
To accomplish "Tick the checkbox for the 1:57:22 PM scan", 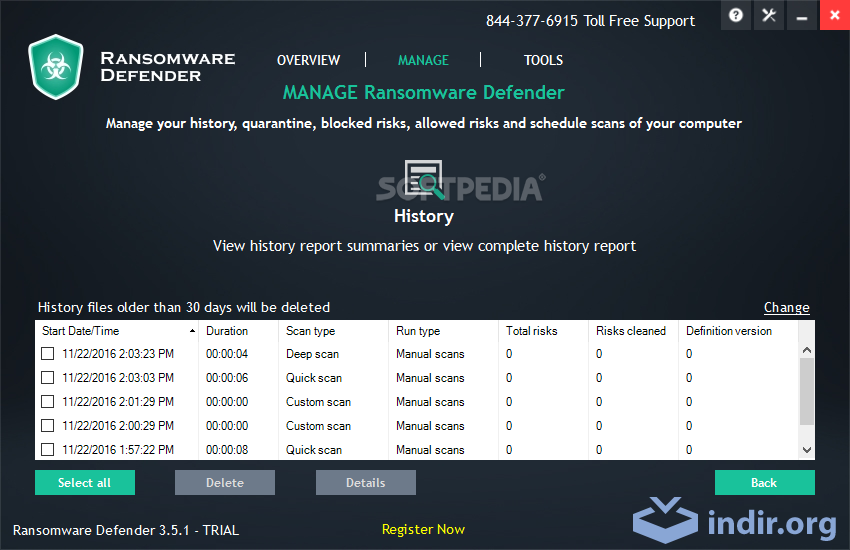I will pyautogui.click(x=48, y=449).
